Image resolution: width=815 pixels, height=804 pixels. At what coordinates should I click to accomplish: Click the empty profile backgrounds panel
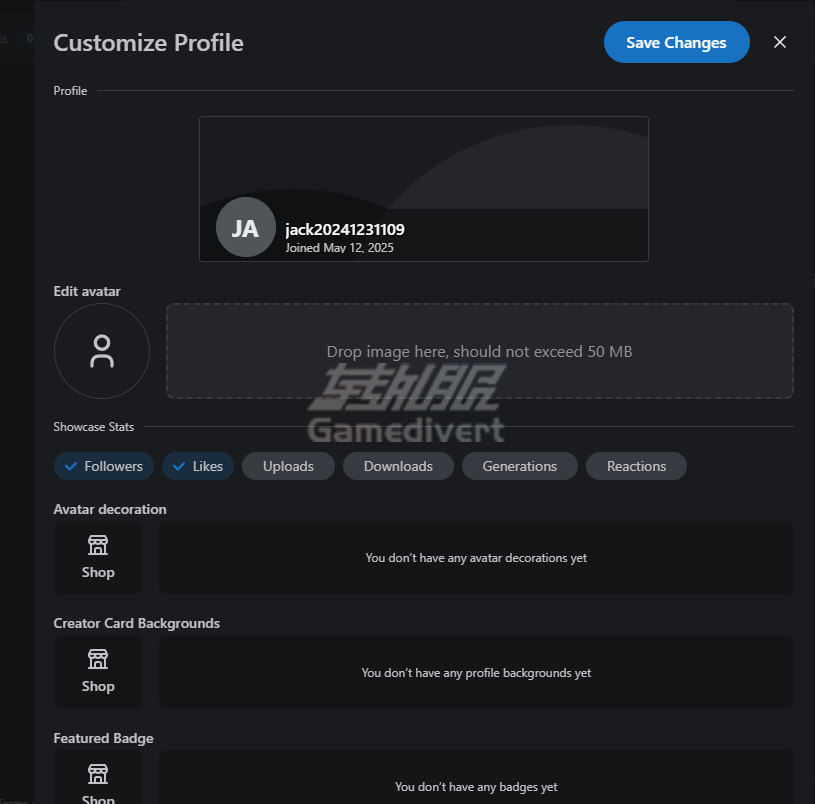(476, 672)
